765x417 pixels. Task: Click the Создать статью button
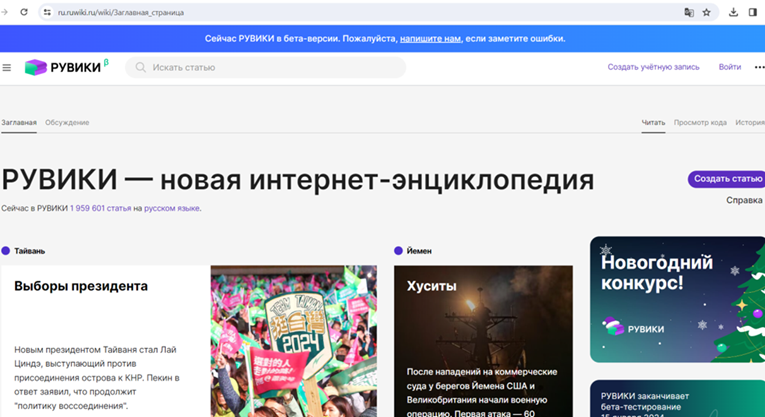[x=726, y=179]
